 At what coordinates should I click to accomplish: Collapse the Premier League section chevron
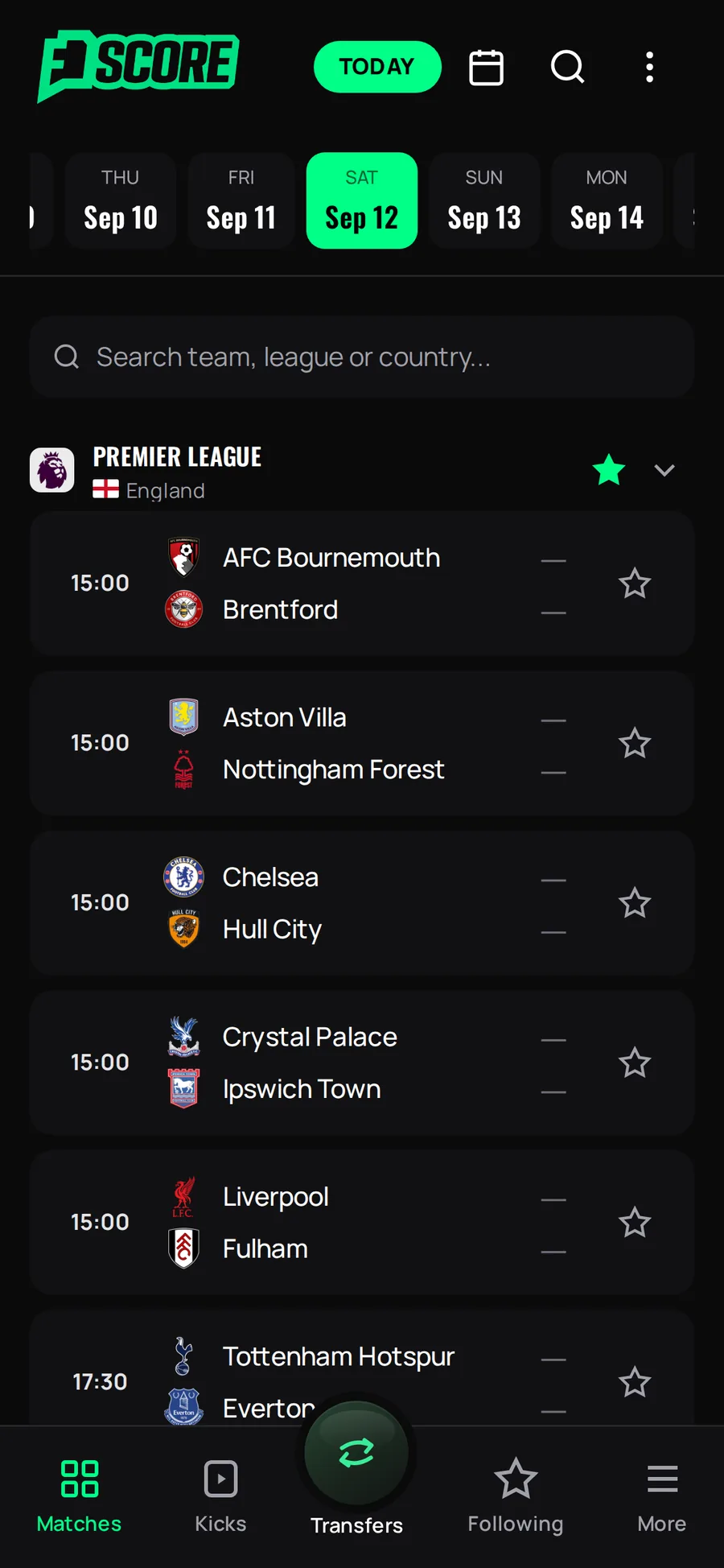pyautogui.click(x=664, y=470)
